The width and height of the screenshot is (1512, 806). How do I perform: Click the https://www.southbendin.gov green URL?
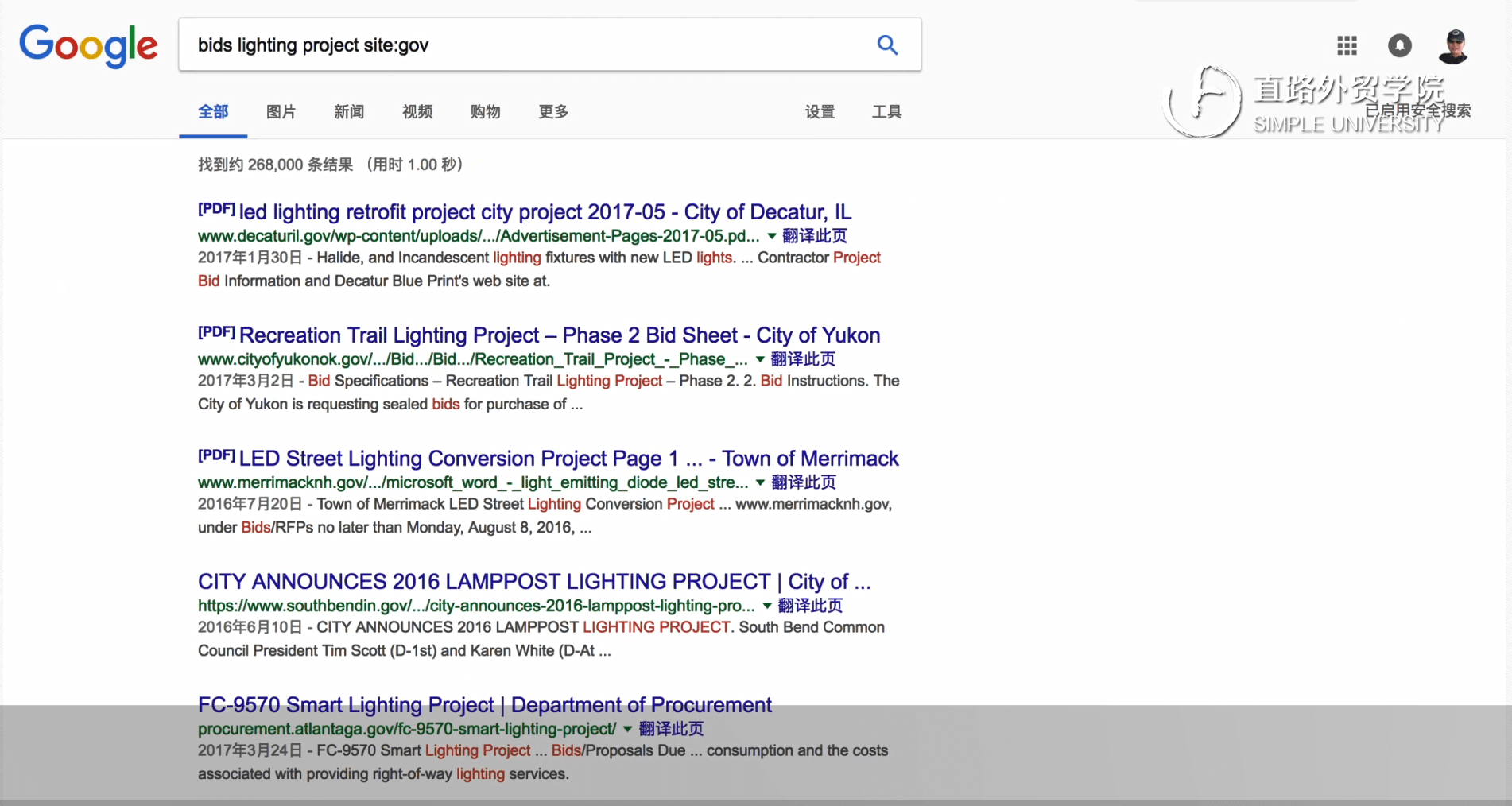476,606
